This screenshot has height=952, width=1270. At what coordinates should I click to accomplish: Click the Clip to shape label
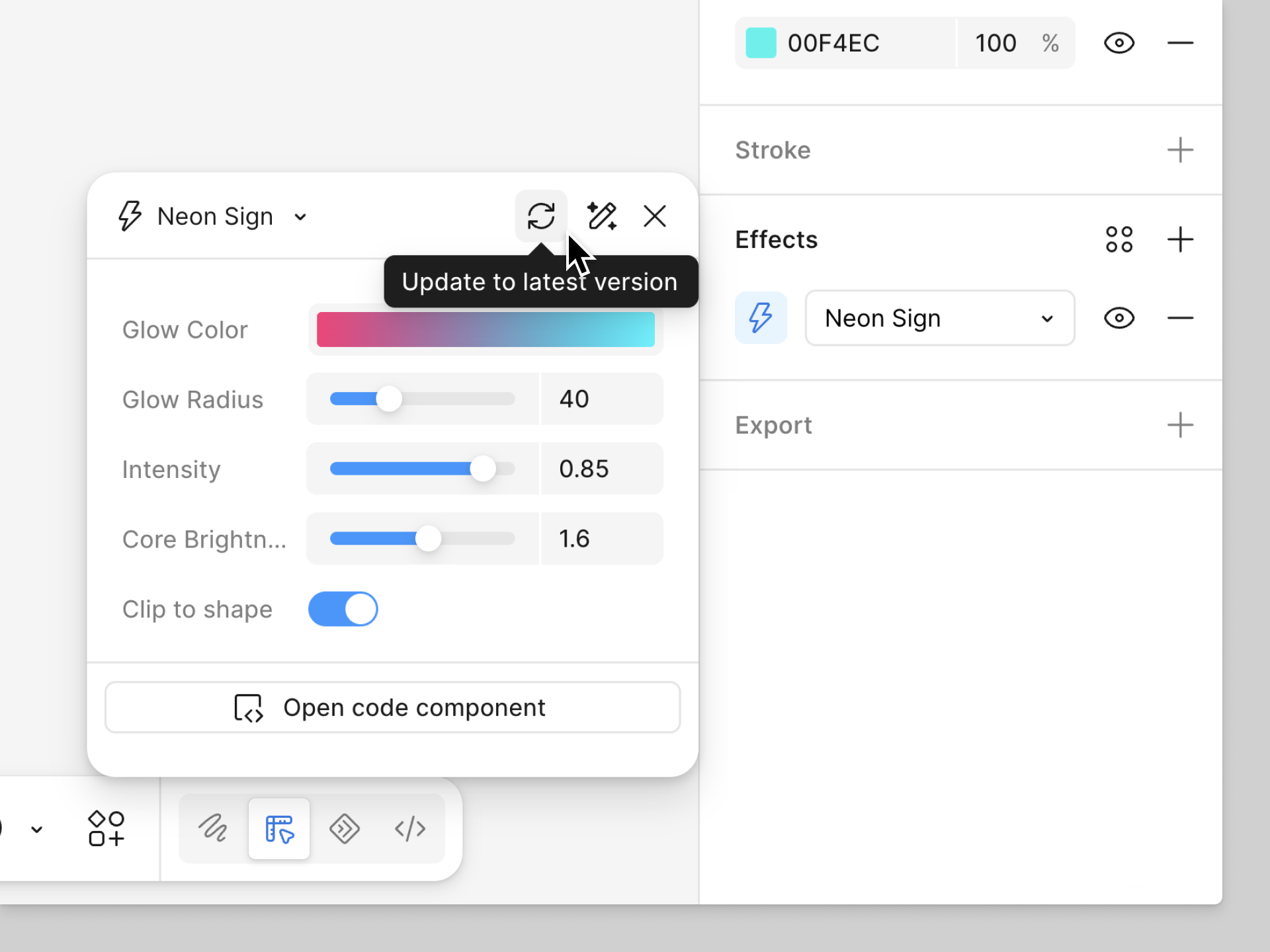coord(197,610)
